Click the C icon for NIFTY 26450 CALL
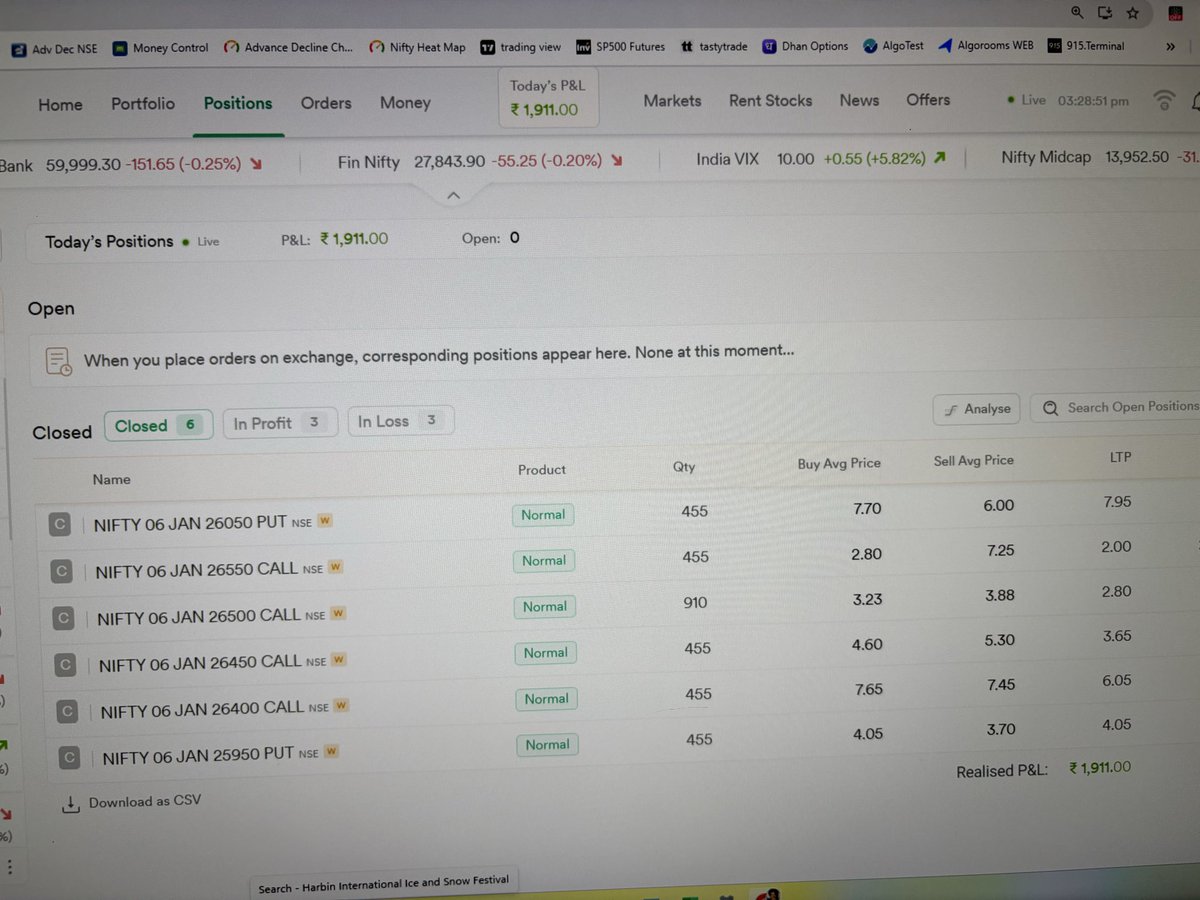Screen dimensions: 1200x900 pyautogui.click(x=65, y=664)
